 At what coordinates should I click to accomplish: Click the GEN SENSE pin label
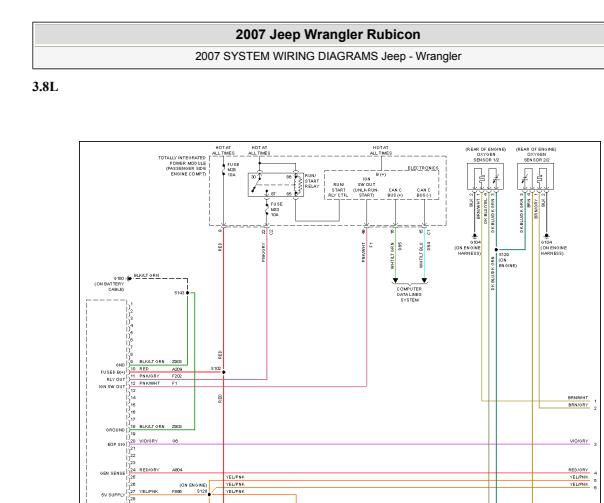[112, 473]
